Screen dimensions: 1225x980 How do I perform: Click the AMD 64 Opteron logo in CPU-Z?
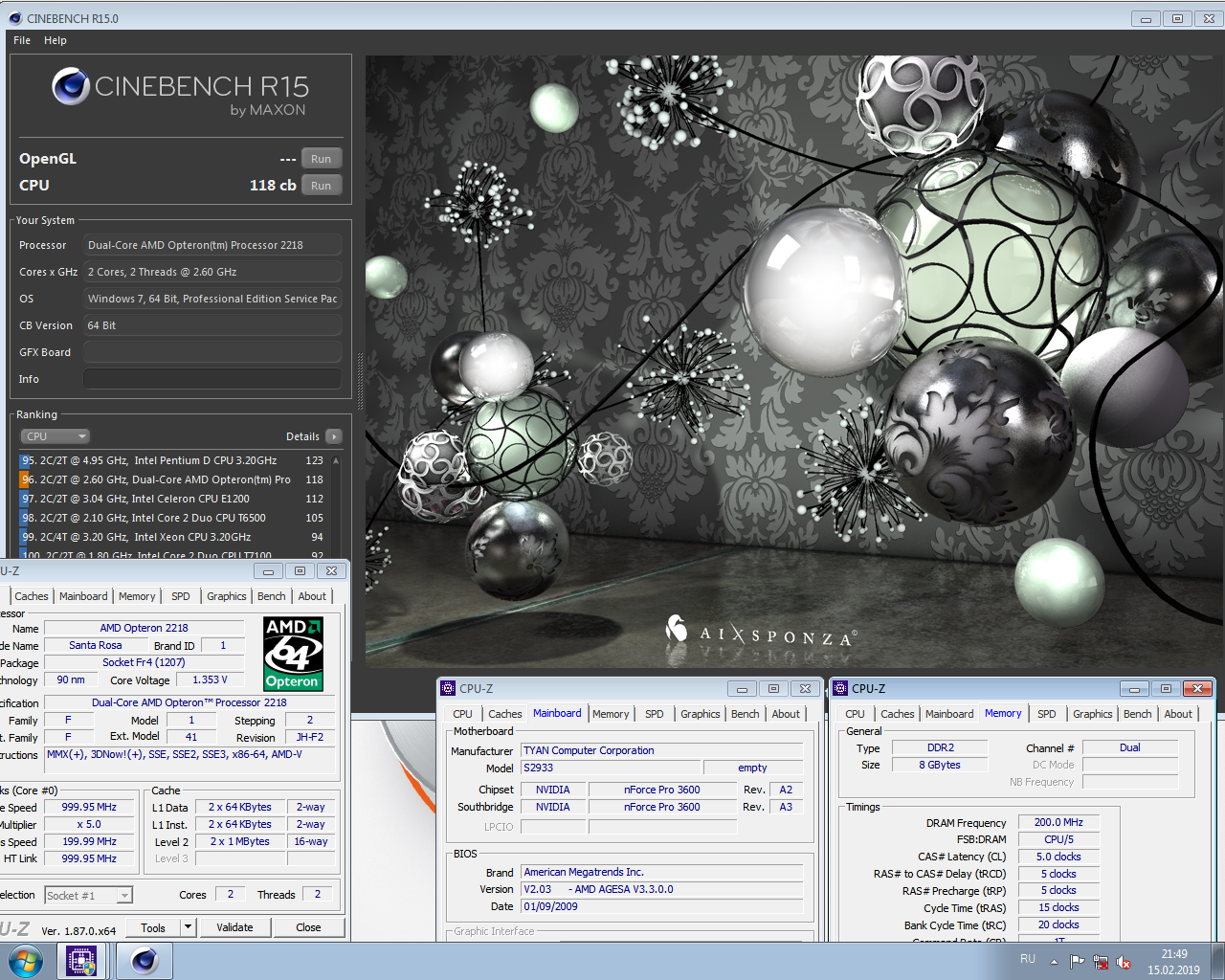(293, 654)
